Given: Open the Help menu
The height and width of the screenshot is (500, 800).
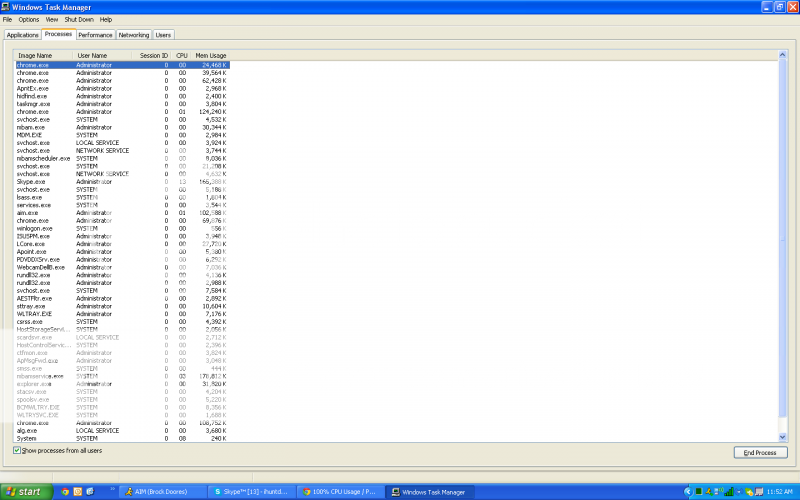Looking at the screenshot, I should tap(106, 19).
